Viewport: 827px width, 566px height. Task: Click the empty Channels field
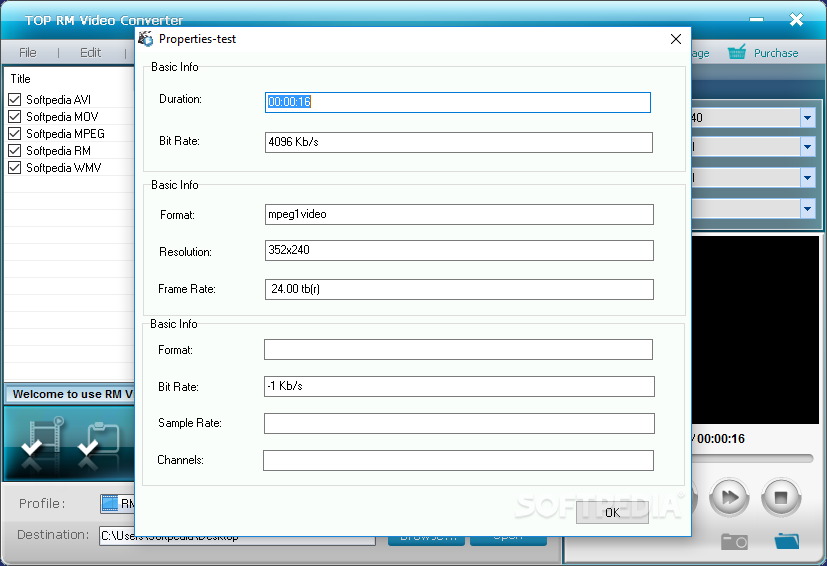(458, 460)
